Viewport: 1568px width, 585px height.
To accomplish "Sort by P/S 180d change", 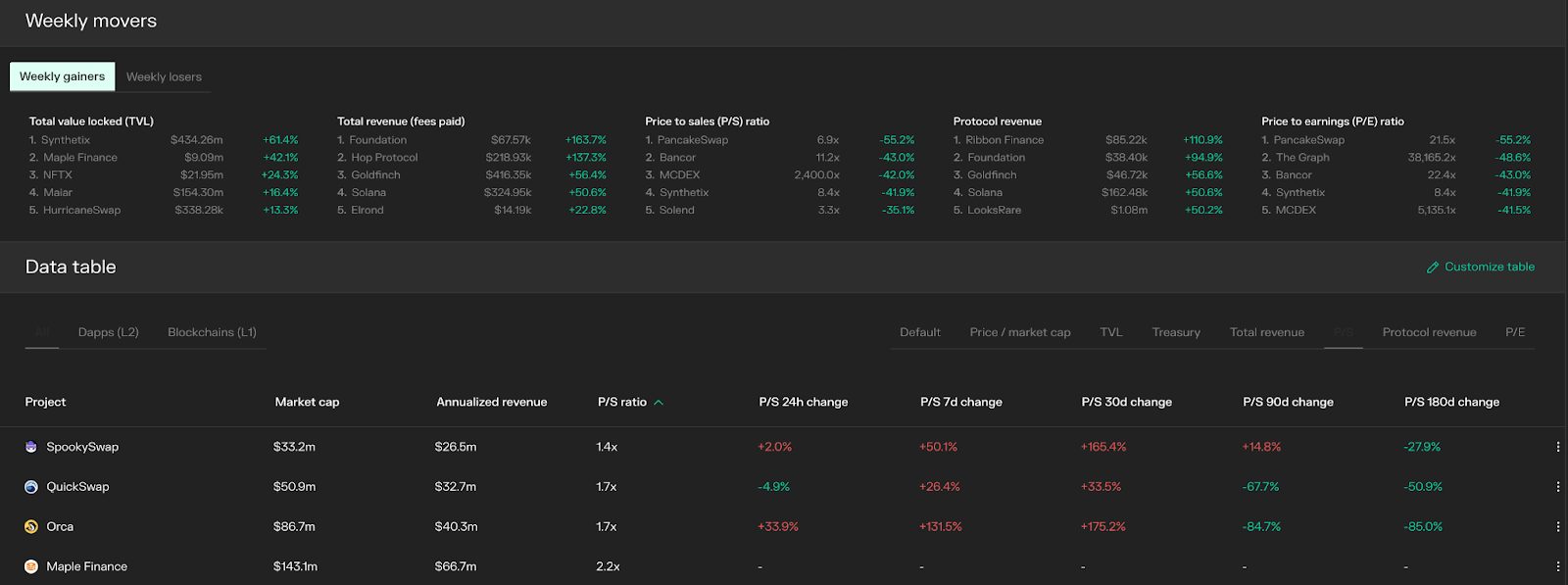I will tap(1451, 402).
